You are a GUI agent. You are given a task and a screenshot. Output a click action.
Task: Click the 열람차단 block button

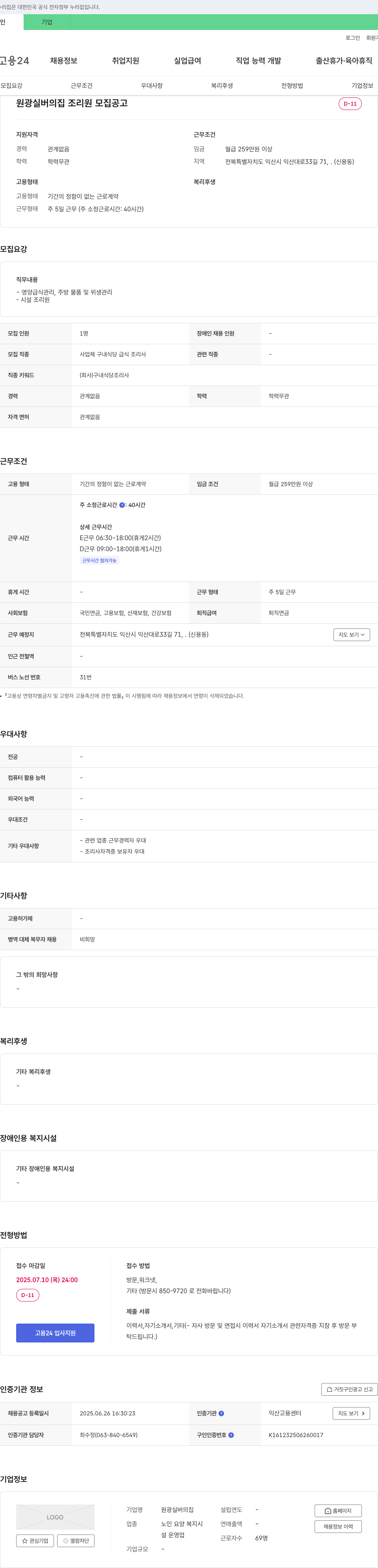(76, 1541)
